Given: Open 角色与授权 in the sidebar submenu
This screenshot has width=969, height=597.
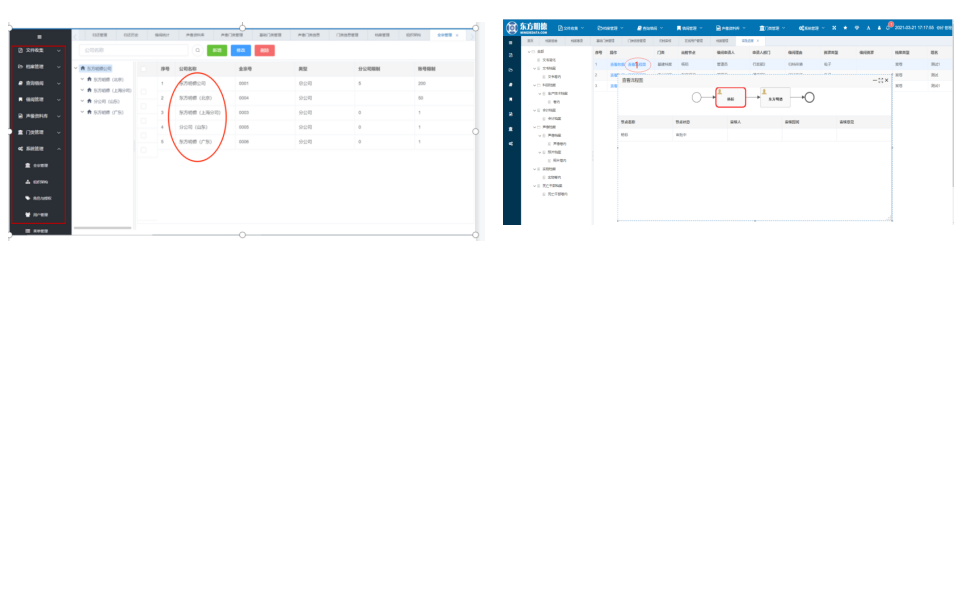Looking at the screenshot, I should click(40, 198).
